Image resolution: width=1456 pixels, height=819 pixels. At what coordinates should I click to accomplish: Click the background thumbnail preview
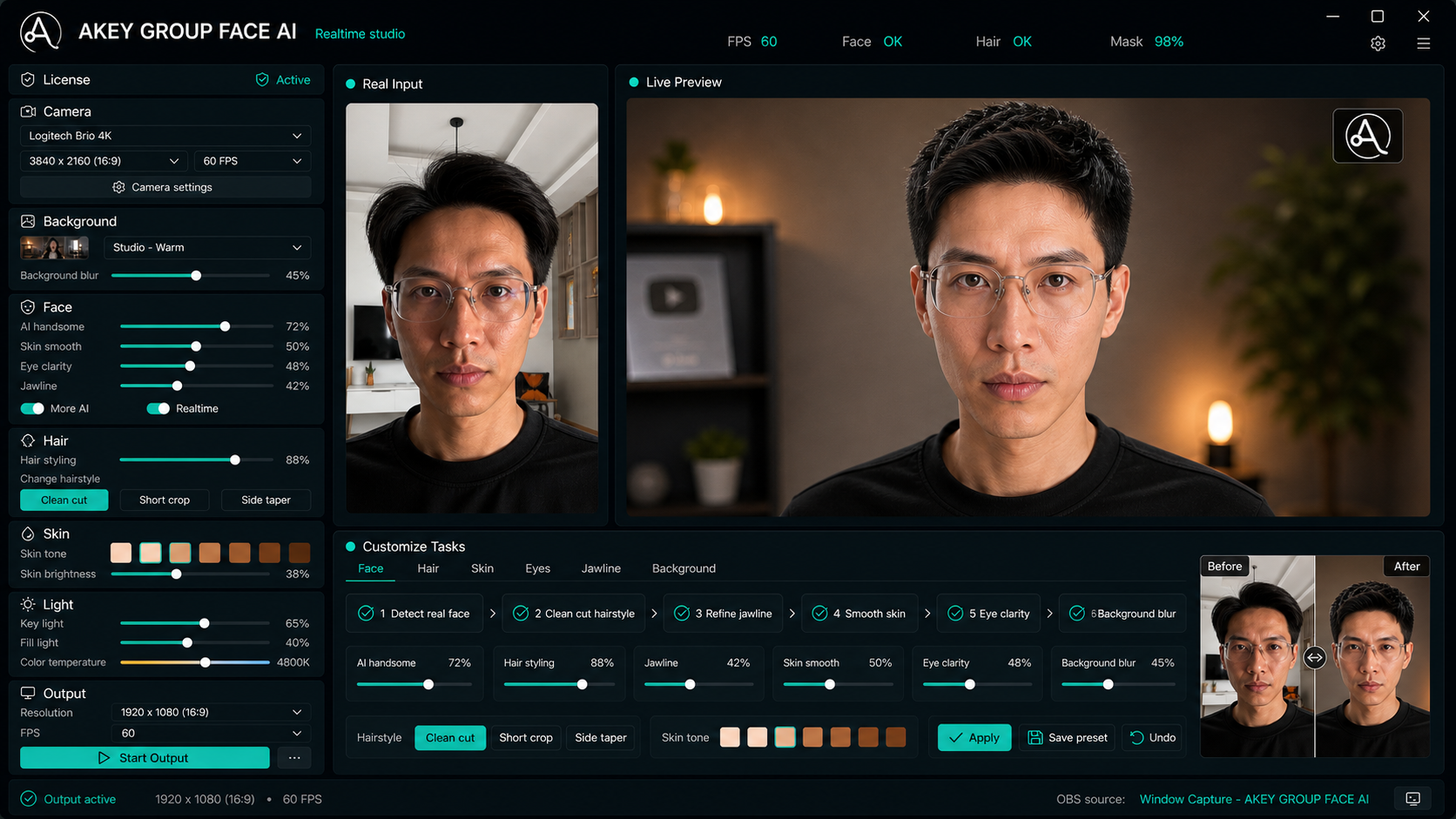pyautogui.click(x=54, y=248)
